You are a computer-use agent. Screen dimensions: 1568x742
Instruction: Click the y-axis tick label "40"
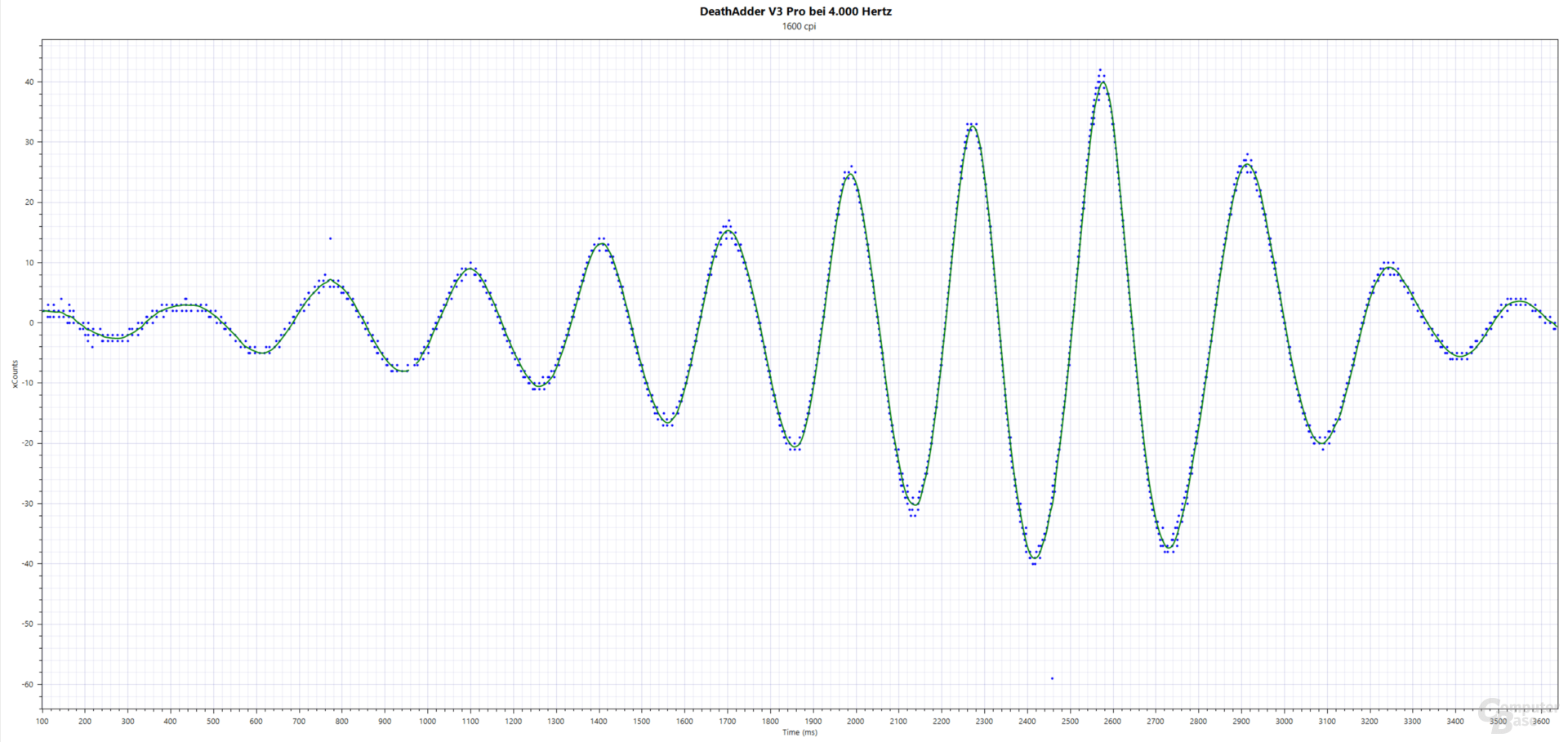tap(29, 82)
